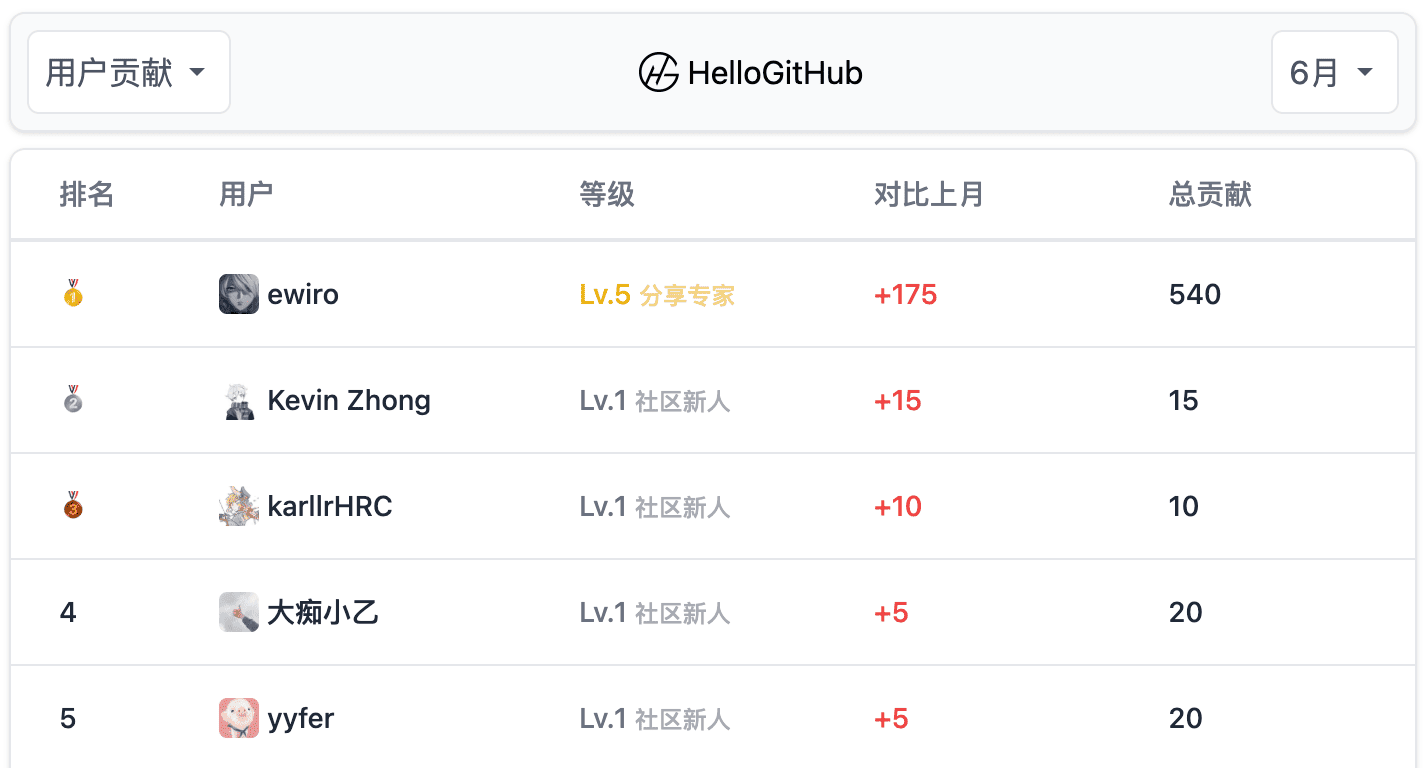Viewport: 1426px width, 768px height.
Task: Click the 总贡献 column header
Action: pyautogui.click(x=1210, y=194)
